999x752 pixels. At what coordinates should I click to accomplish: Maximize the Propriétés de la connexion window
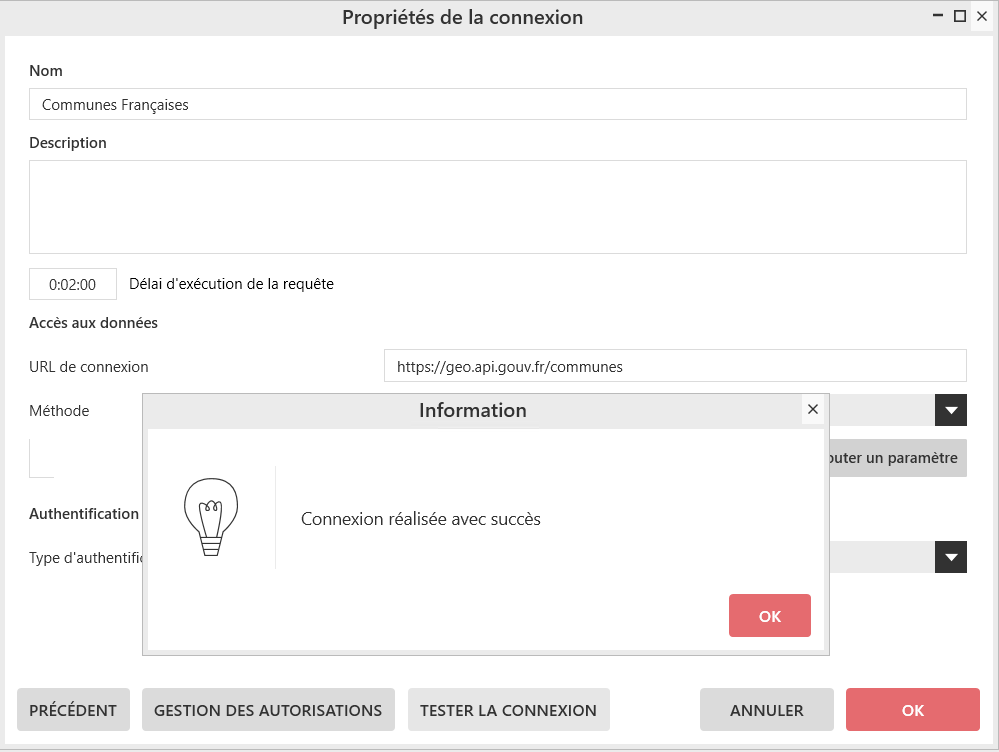(x=960, y=17)
